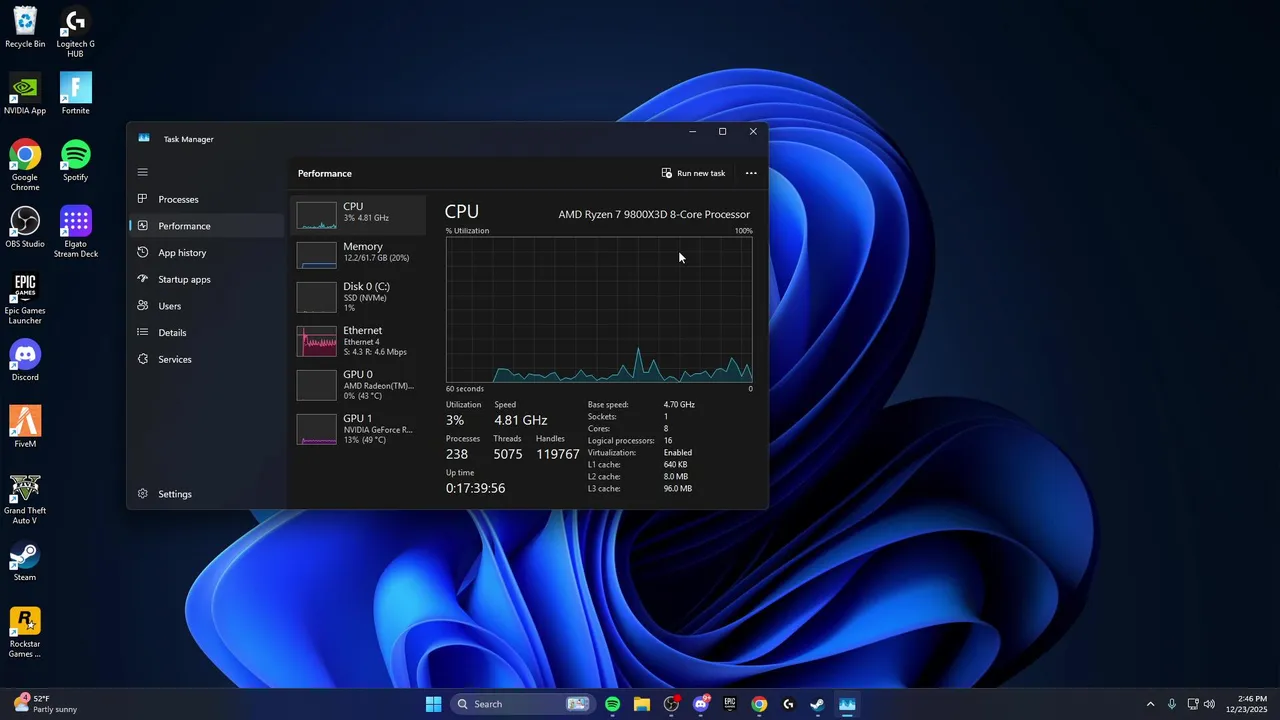Open Epic Games Launcher desktop icon
This screenshot has height=720, width=1280.
(x=25, y=298)
